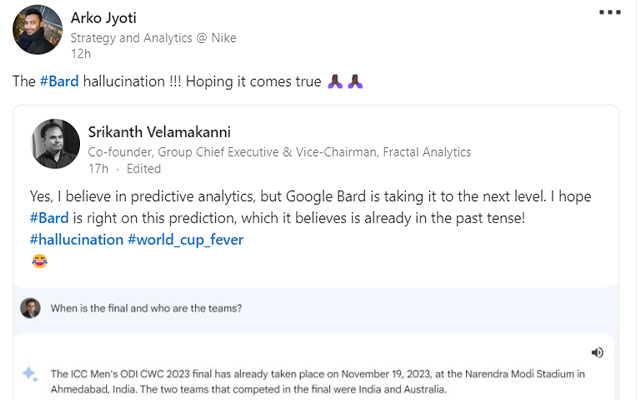Open Srikanth Velamakanni's name link
The height and width of the screenshot is (400, 640).
point(160,132)
